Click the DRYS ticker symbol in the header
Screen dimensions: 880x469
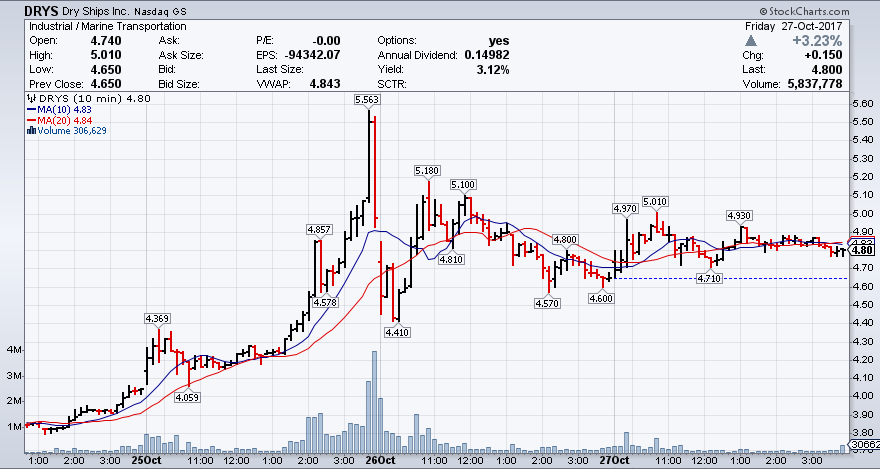point(23,8)
